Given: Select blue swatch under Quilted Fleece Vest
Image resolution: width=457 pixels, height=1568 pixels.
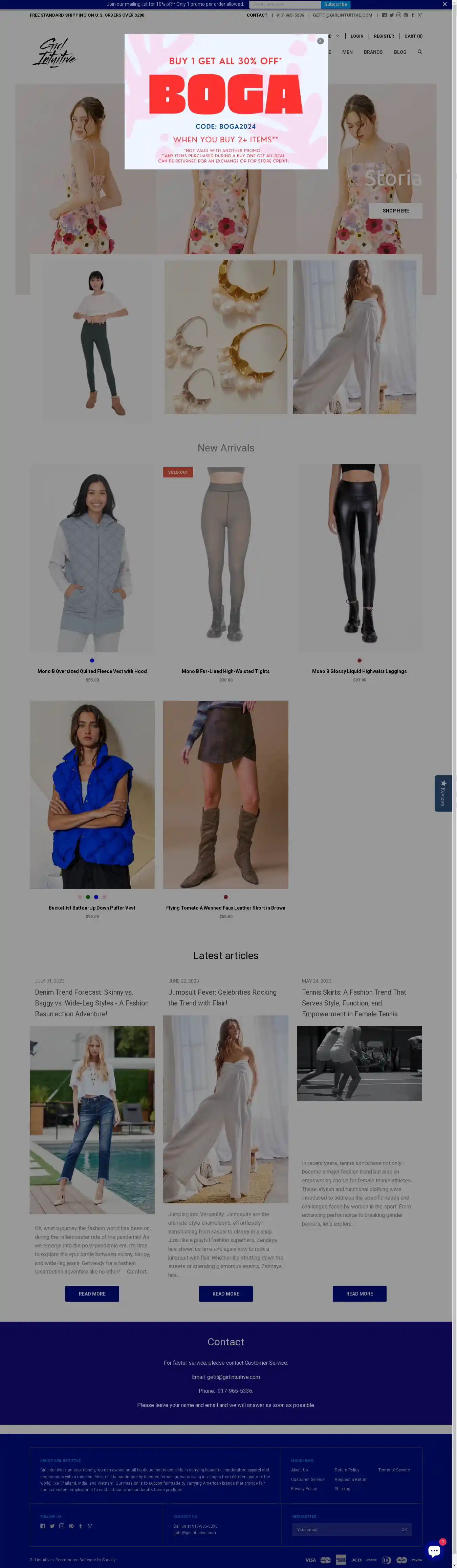Looking at the screenshot, I should tap(92, 660).
